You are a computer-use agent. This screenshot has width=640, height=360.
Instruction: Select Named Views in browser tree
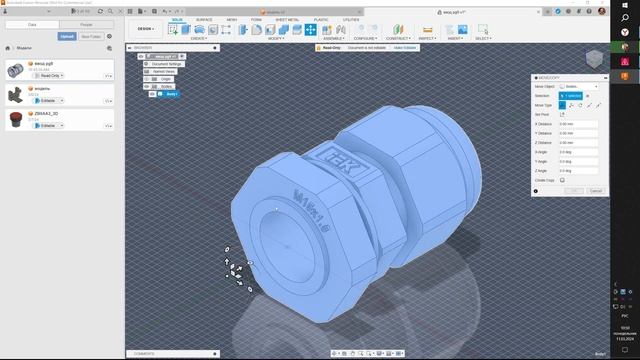click(x=164, y=71)
